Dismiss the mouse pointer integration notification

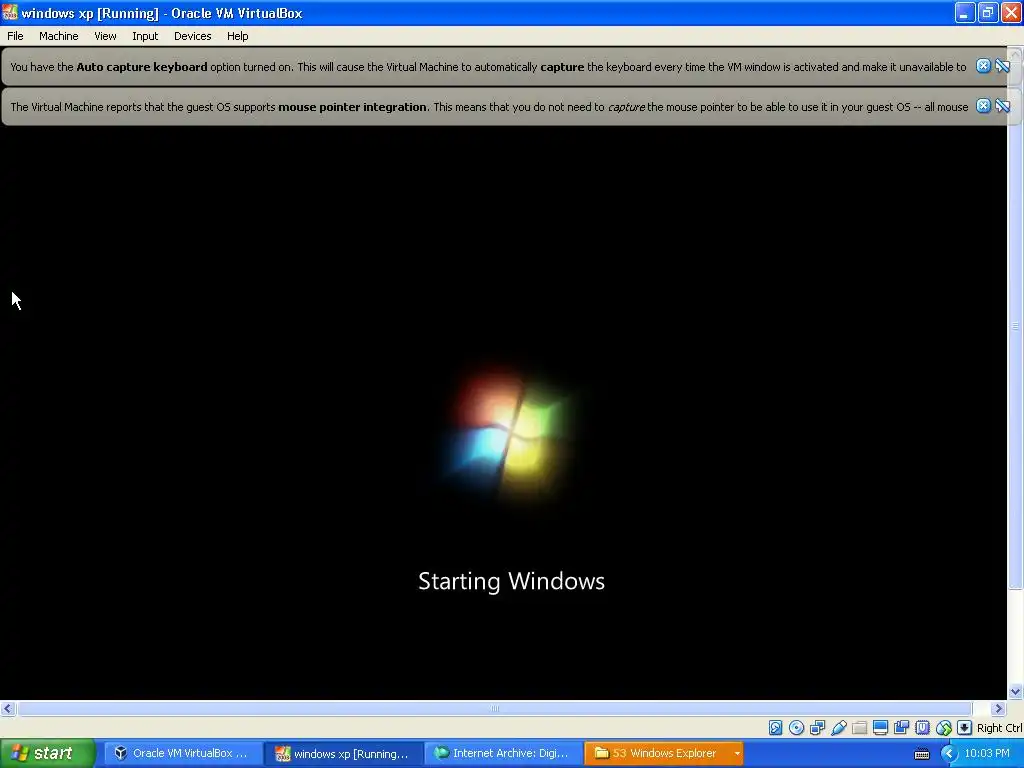(x=983, y=106)
